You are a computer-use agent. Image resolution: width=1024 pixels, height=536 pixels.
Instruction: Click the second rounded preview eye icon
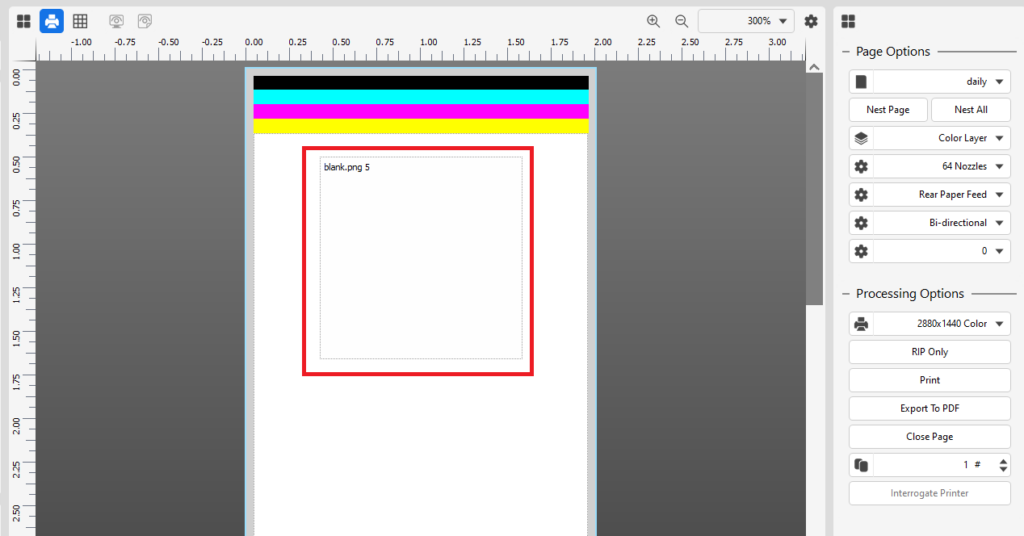click(x=145, y=22)
